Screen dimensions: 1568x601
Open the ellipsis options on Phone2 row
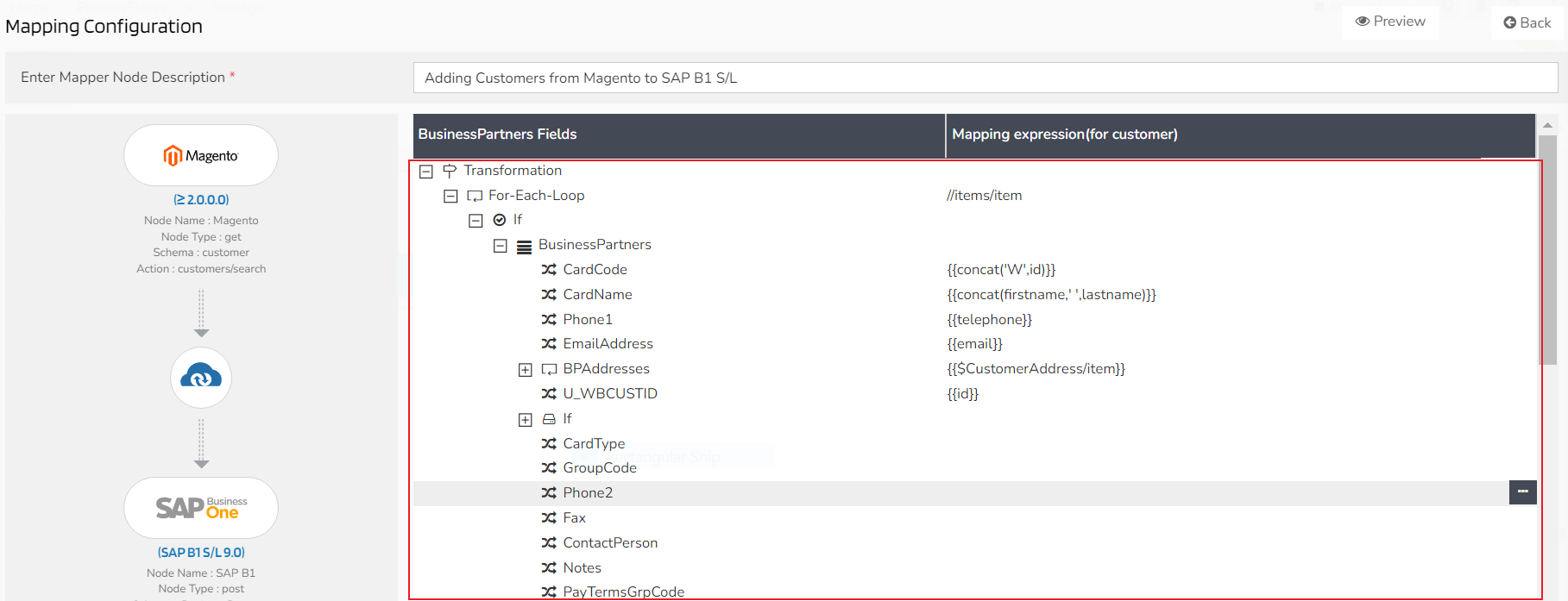(x=1522, y=492)
